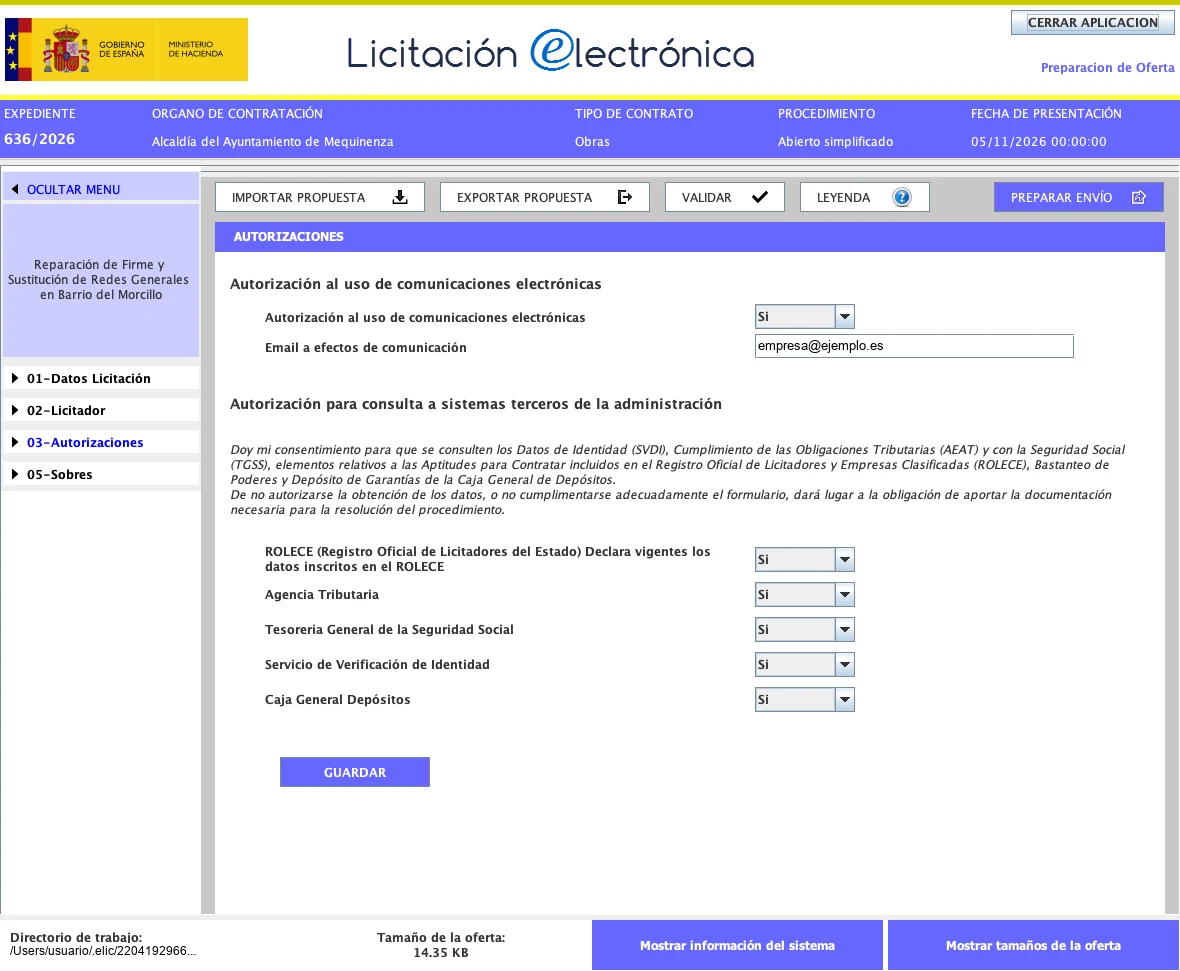Click the Validar checkmark icon
1180x971 pixels.
pos(759,197)
